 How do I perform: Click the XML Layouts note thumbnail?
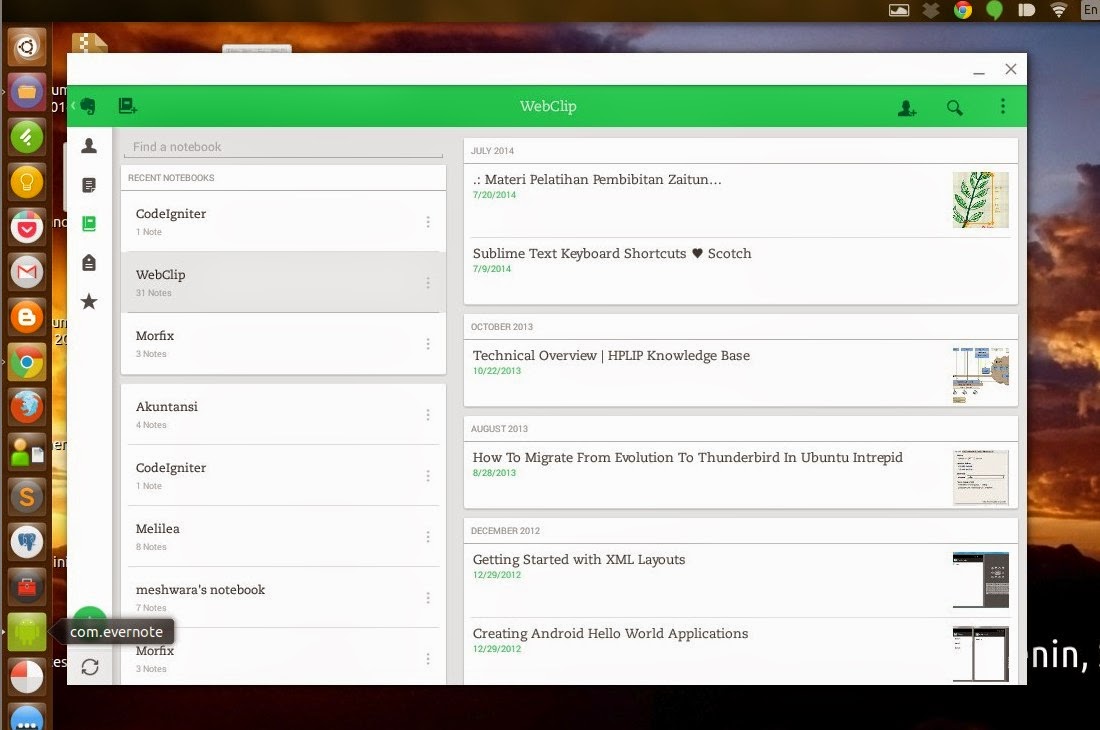[x=980, y=580]
